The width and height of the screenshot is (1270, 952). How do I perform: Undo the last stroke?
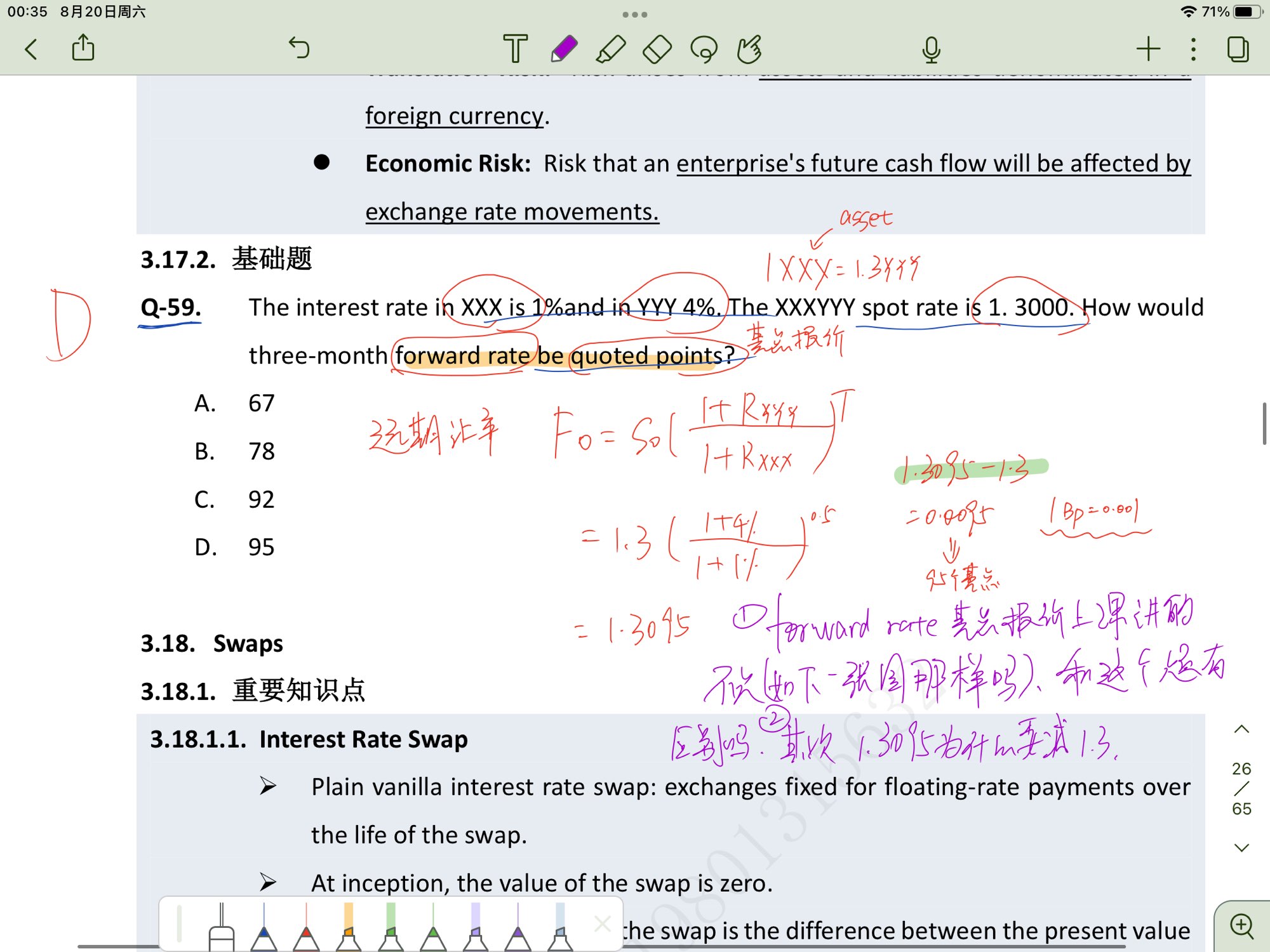298,48
